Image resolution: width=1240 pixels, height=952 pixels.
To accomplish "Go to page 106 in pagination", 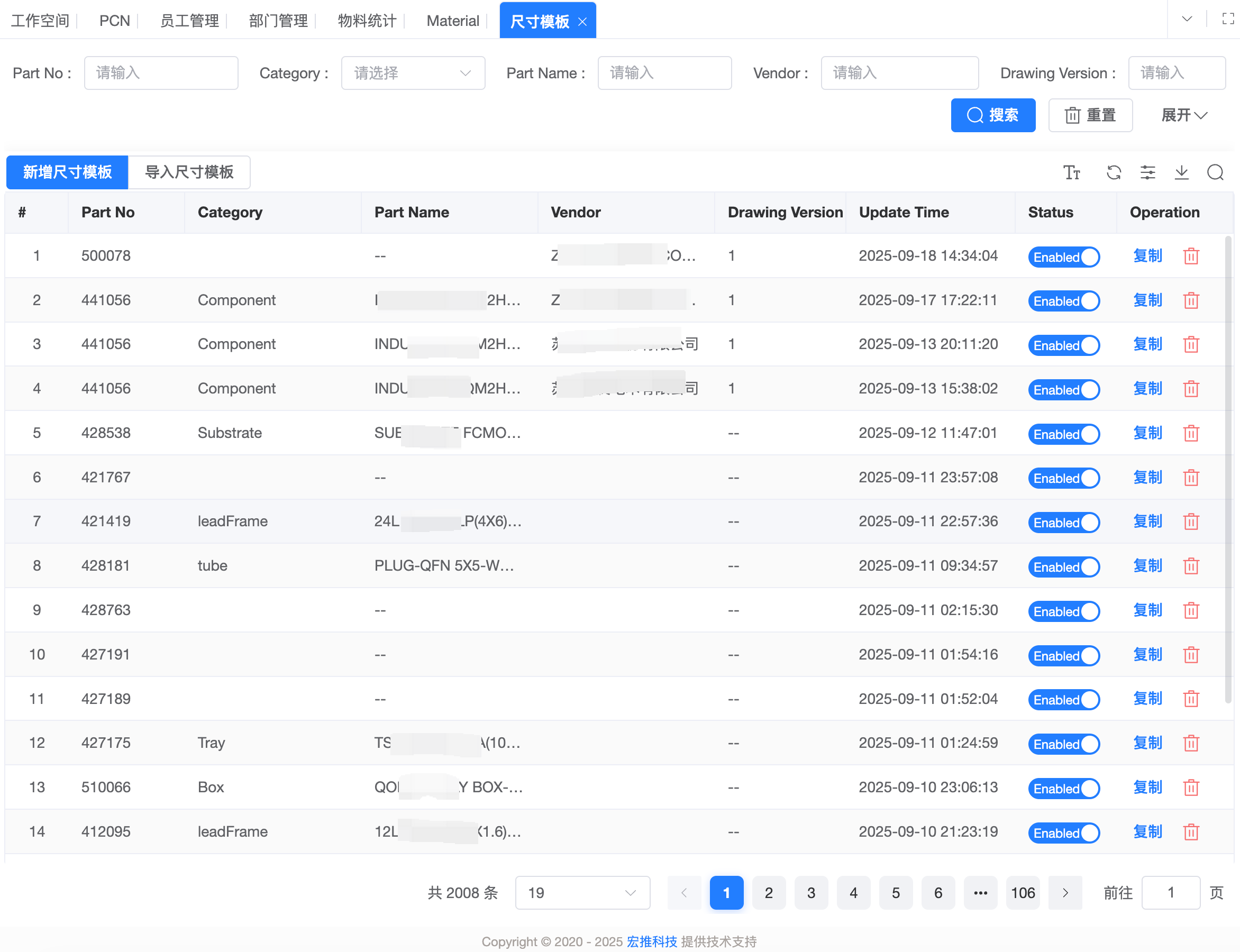I will tap(1023, 893).
